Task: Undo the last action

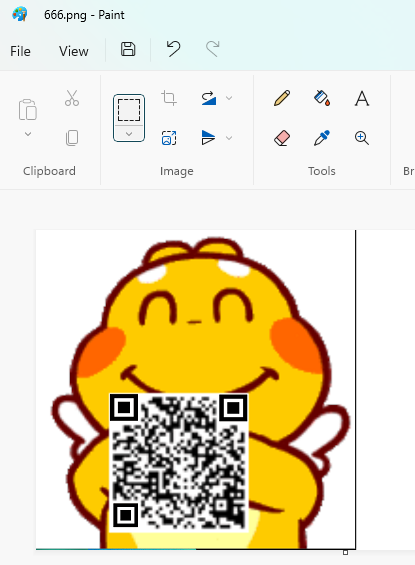Action: [x=173, y=49]
